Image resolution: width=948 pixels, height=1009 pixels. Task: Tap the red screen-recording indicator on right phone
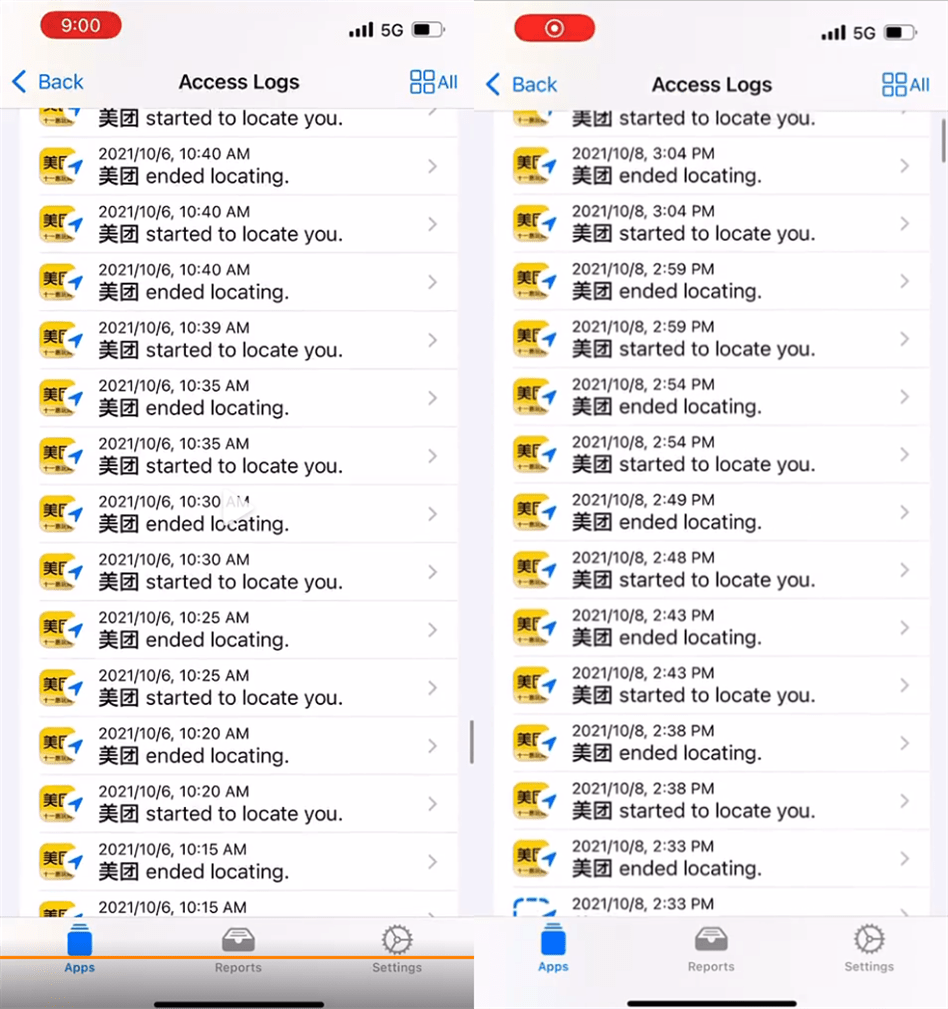[x=554, y=28]
